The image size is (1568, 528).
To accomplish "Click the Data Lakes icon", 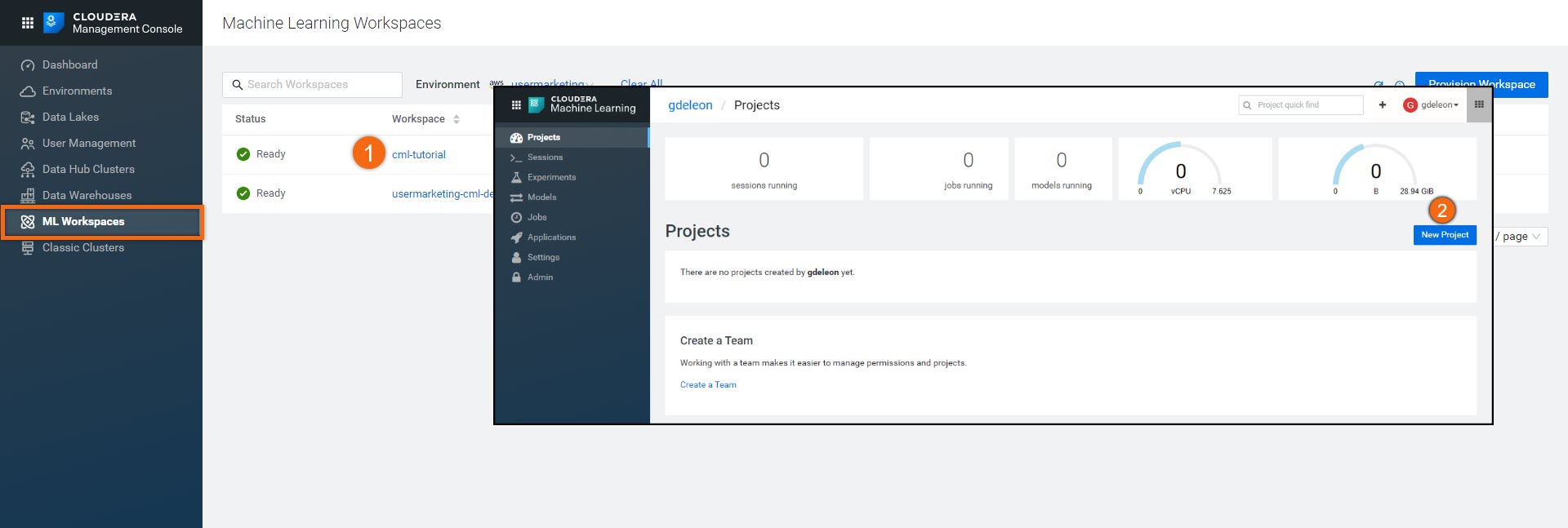I will pos(28,118).
